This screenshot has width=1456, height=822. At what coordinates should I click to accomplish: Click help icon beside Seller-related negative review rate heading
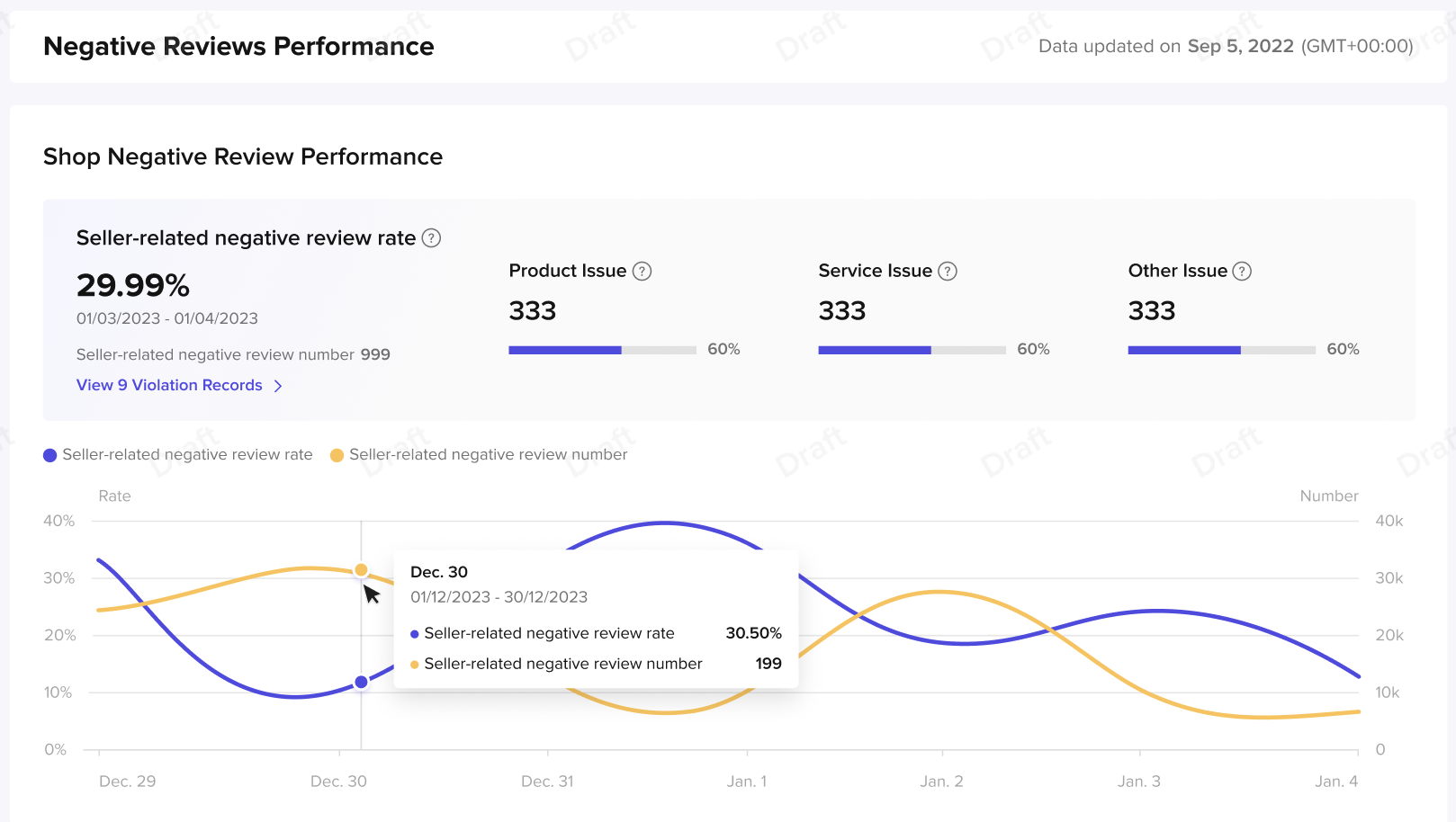point(432,238)
